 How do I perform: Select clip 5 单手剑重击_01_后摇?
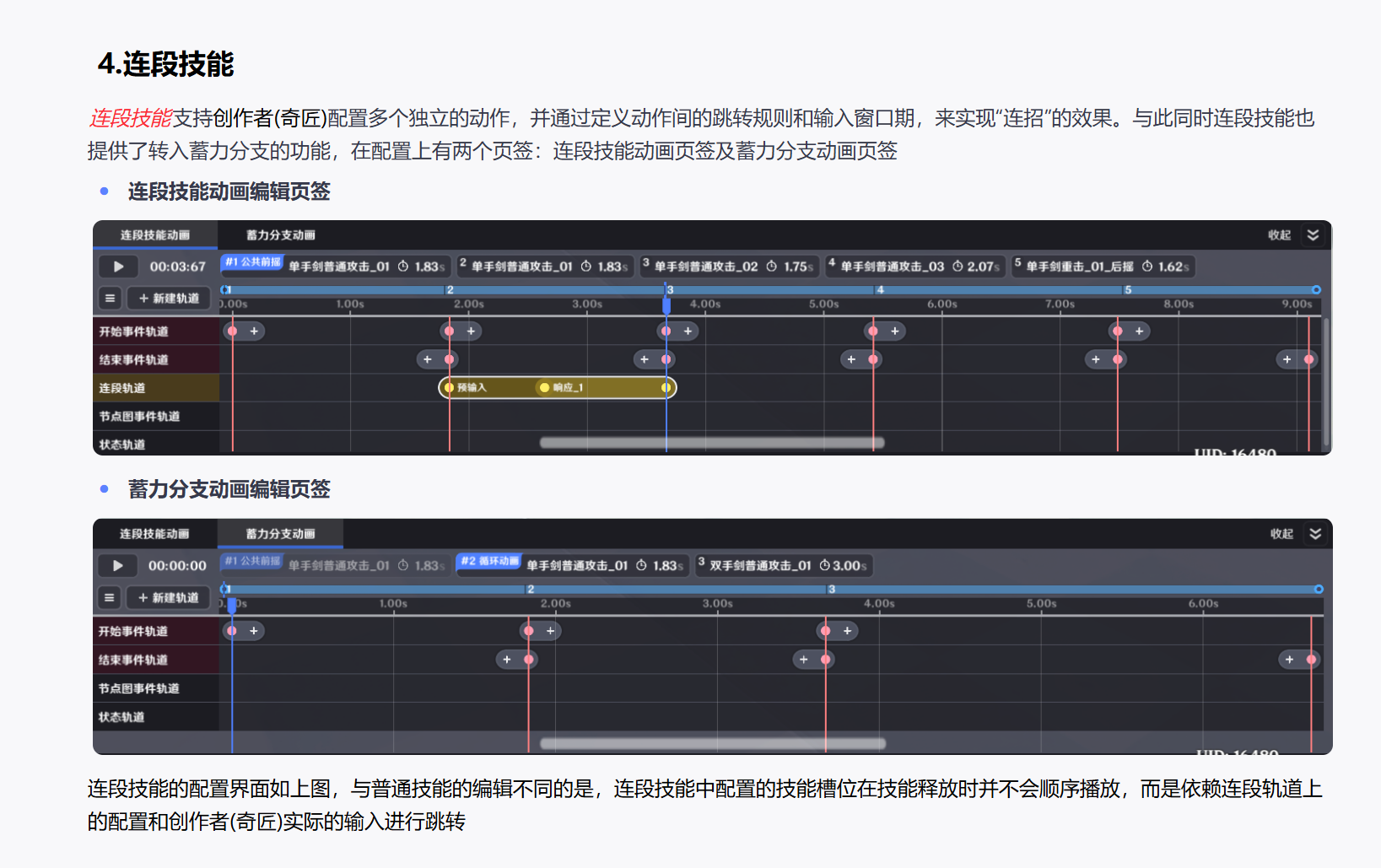coord(1103,267)
